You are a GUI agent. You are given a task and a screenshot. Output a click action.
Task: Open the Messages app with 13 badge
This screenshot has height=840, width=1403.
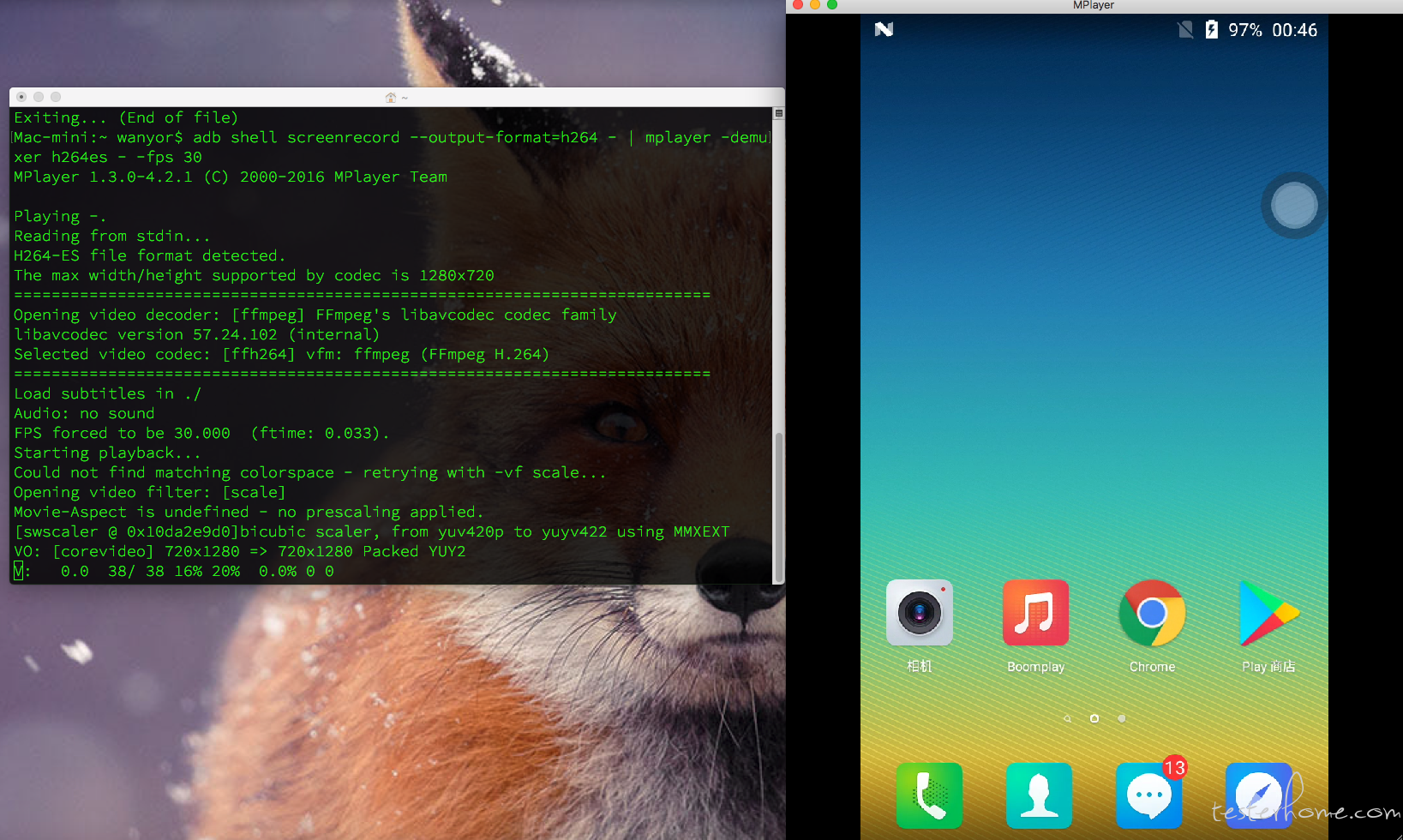point(1149,795)
